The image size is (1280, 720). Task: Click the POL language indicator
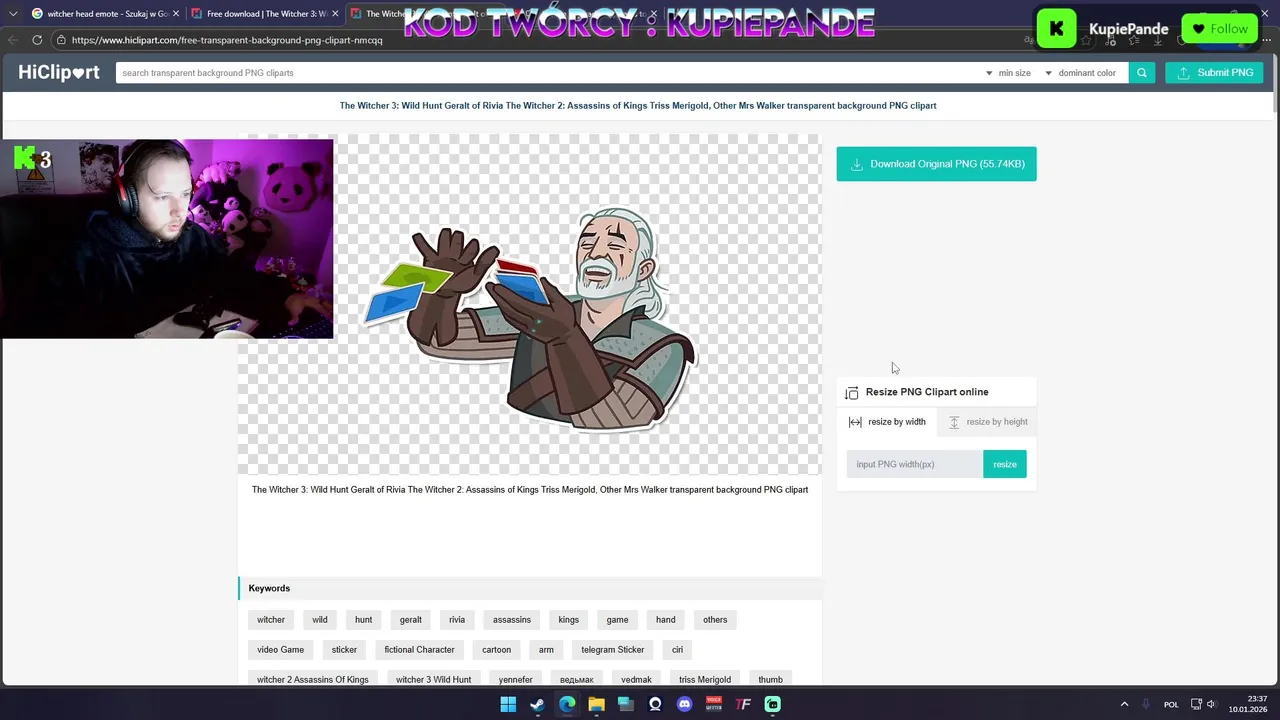[1171, 704]
